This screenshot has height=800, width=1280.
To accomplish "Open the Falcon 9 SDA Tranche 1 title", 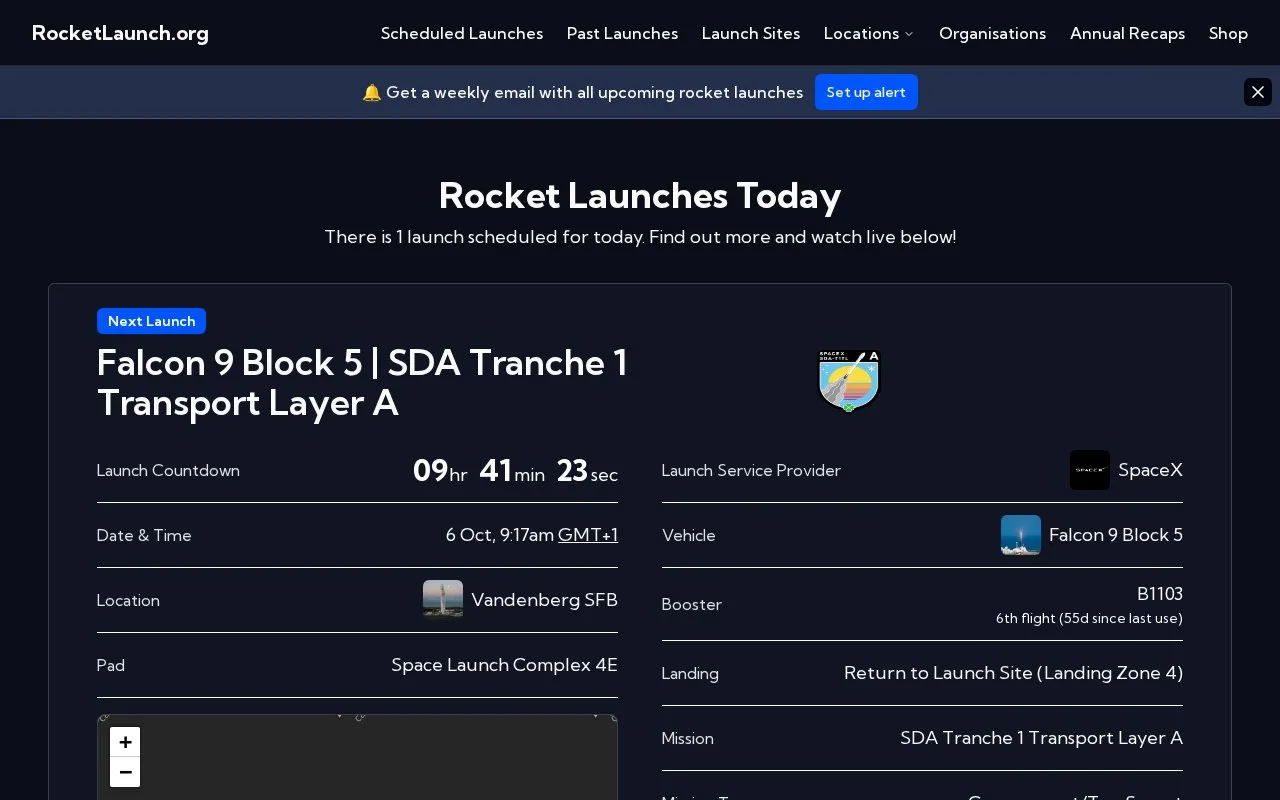I will pyautogui.click(x=362, y=383).
